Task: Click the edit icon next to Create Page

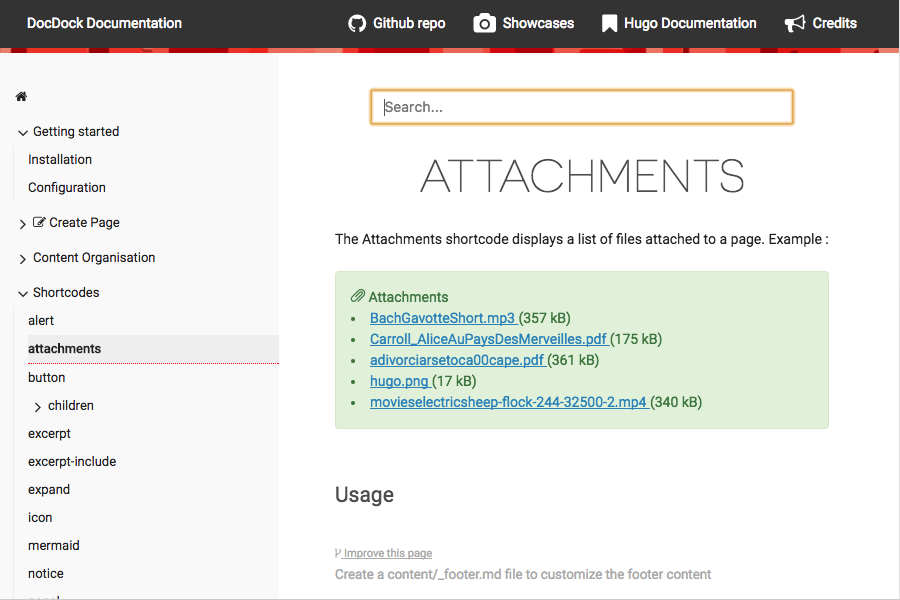Action: [39, 223]
